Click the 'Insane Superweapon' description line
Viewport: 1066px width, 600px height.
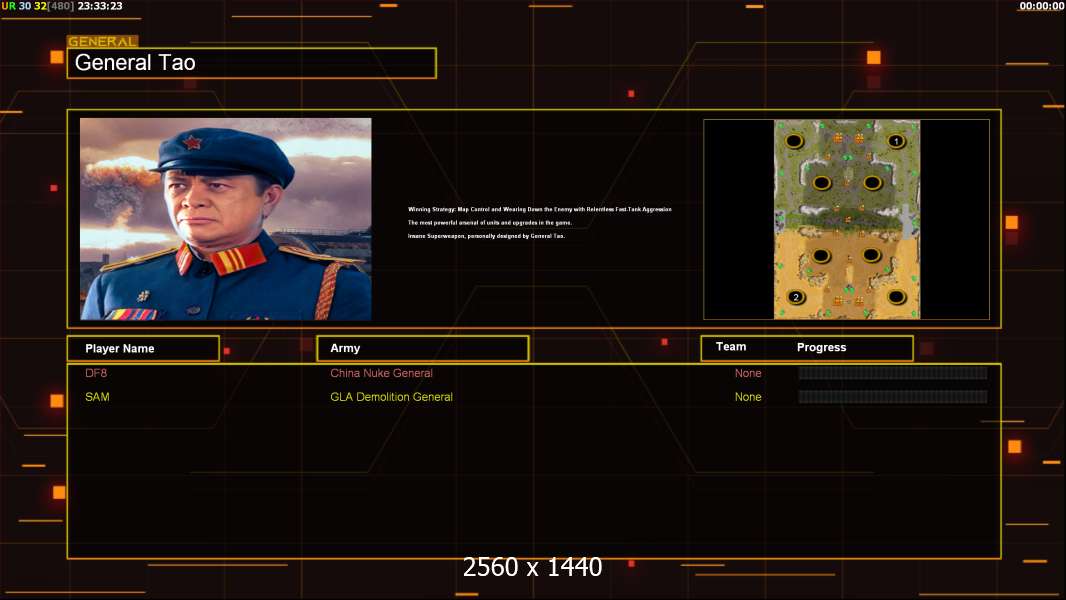pos(486,236)
